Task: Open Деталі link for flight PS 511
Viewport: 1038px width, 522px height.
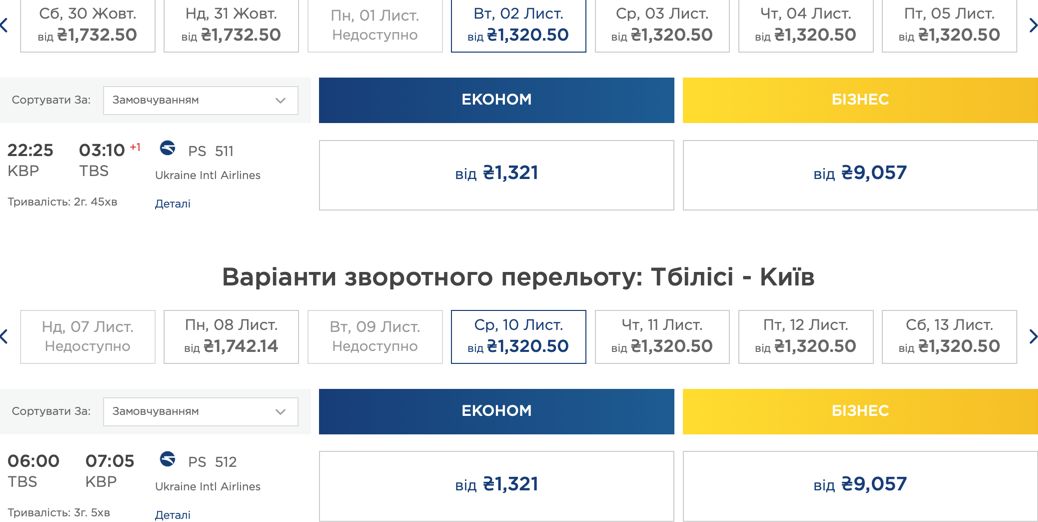Action: click(173, 204)
